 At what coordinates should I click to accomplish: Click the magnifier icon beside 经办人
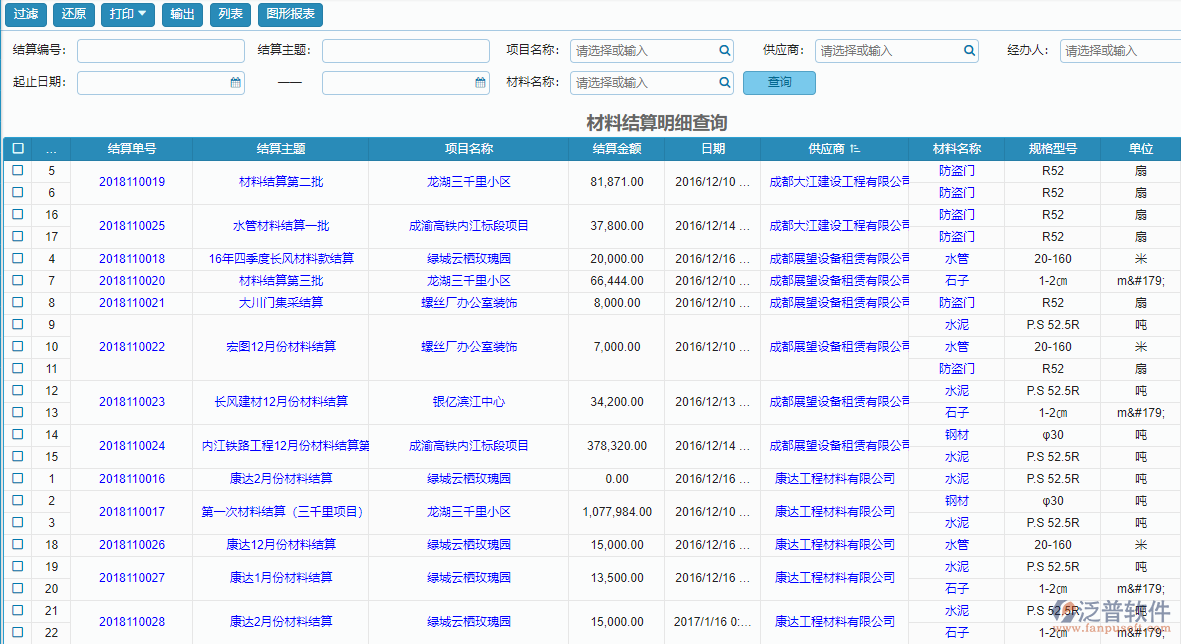point(1175,48)
